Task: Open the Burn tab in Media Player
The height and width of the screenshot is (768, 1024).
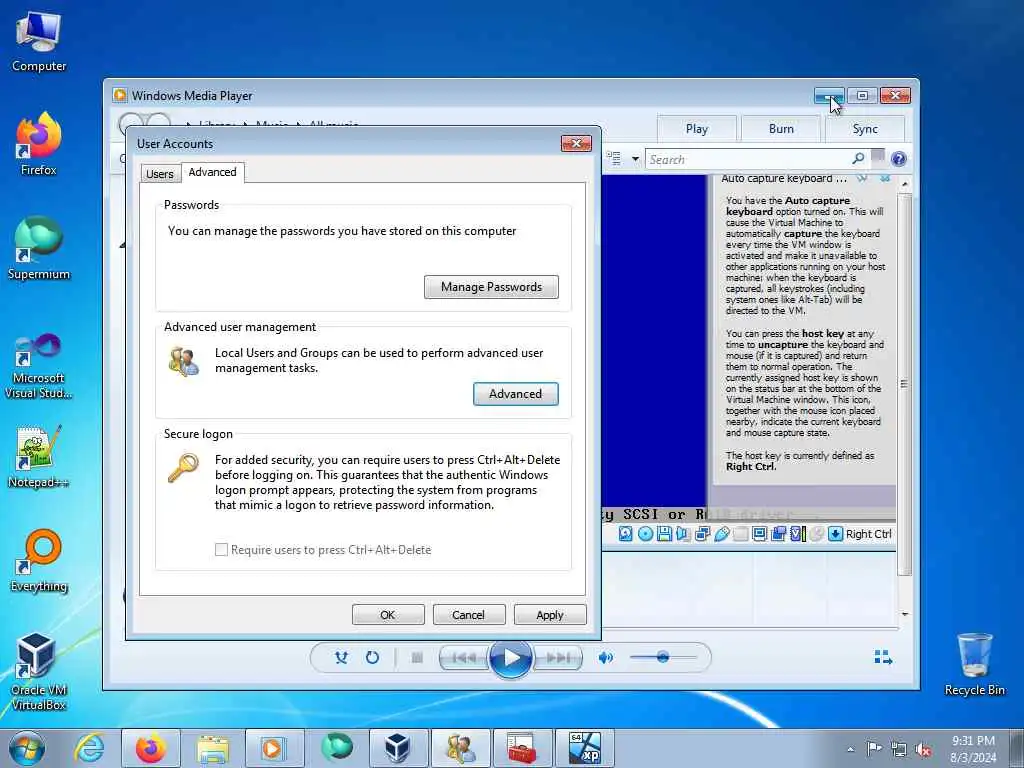Action: [x=781, y=129]
